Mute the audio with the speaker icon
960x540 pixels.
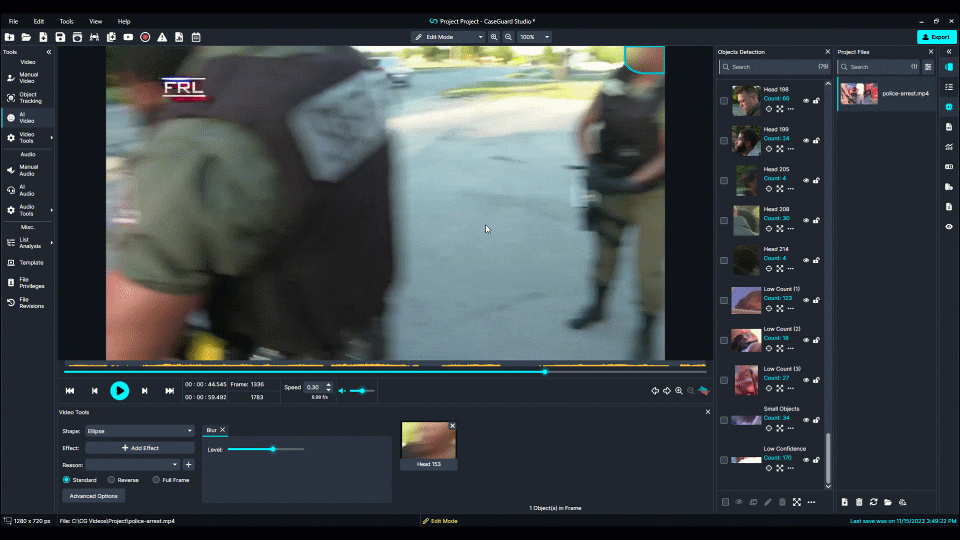click(x=342, y=391)
